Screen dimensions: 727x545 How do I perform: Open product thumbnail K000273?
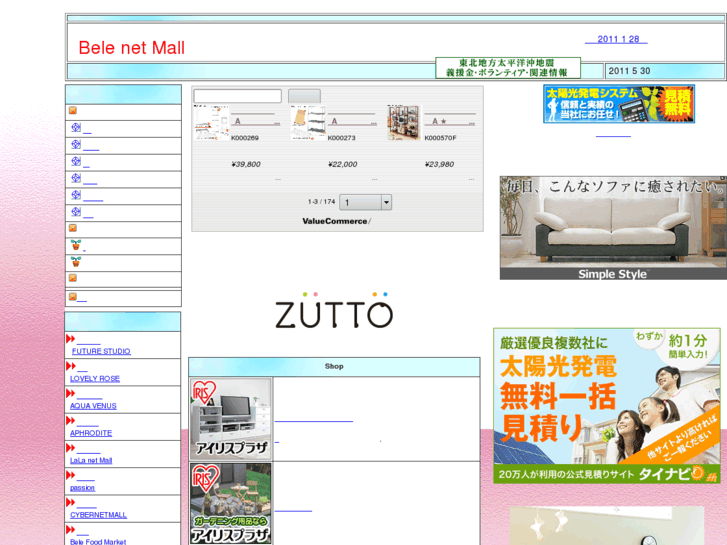[x=308, y=122]
